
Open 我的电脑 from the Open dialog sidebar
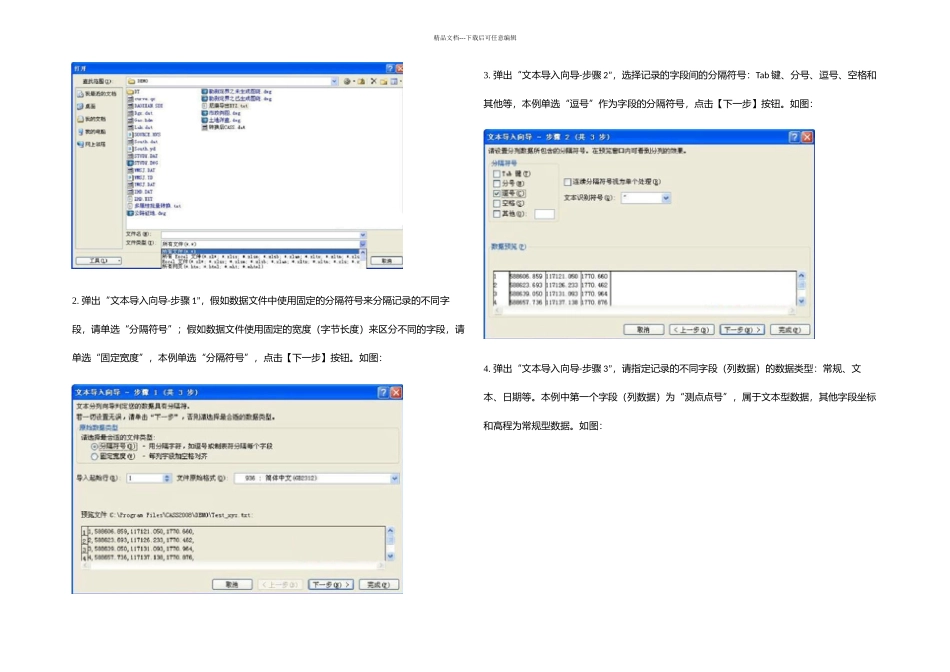[x=91, y=131]
